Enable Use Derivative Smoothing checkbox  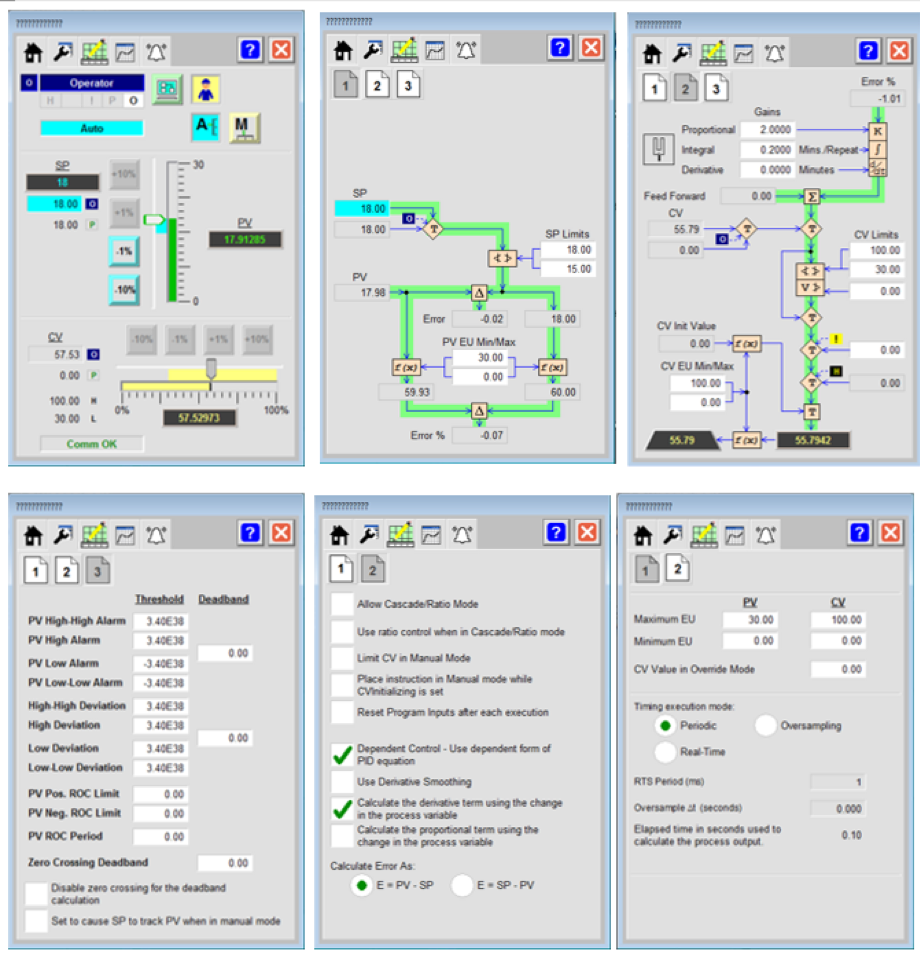[x=343, y=782]
